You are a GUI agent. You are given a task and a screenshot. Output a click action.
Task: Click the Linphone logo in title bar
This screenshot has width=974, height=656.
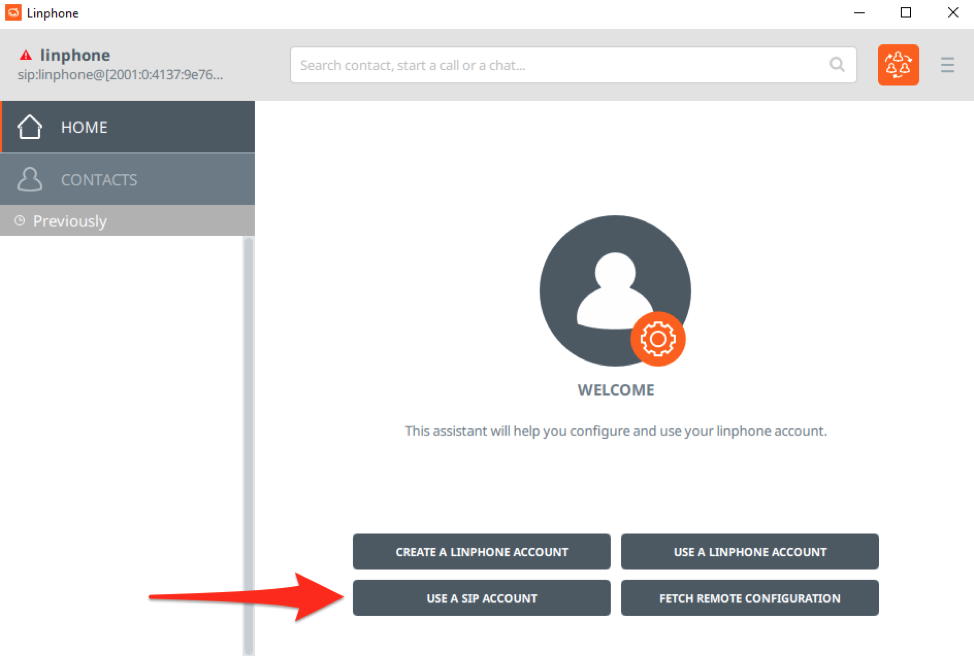pyautogui.click(x=13, y=13)
